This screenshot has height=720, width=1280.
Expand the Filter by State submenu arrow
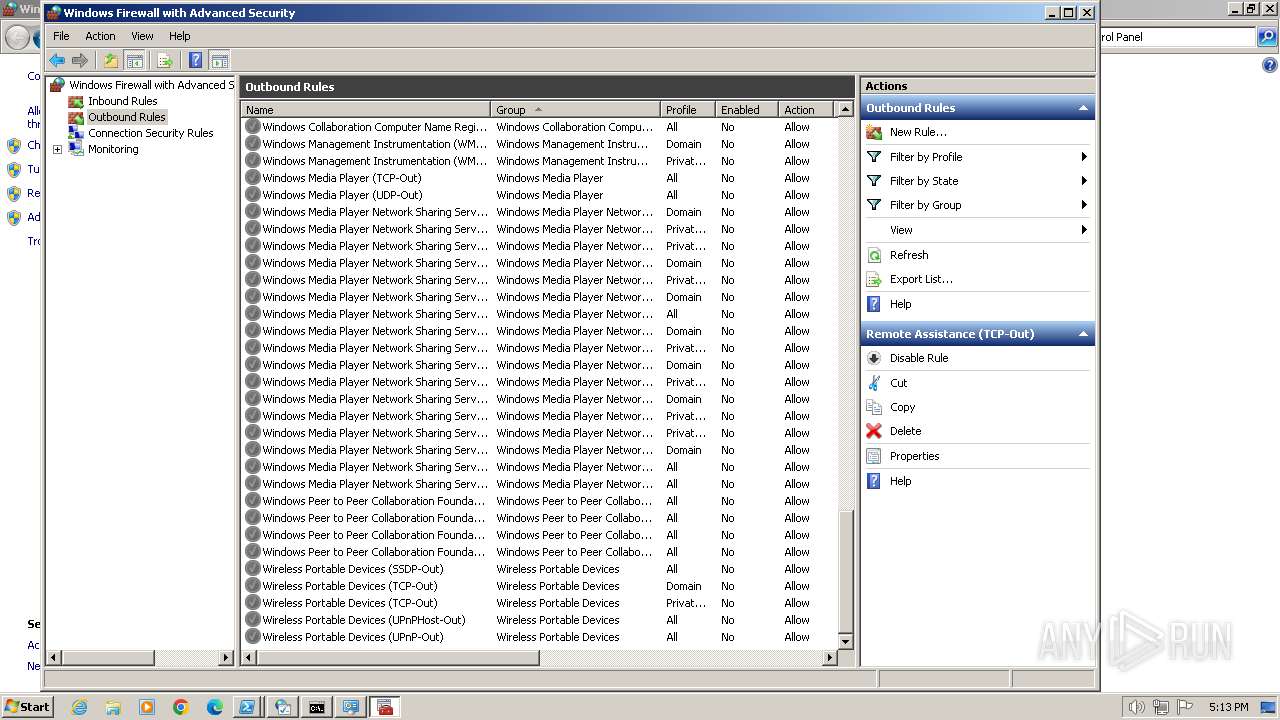[x=1084, y=181]
